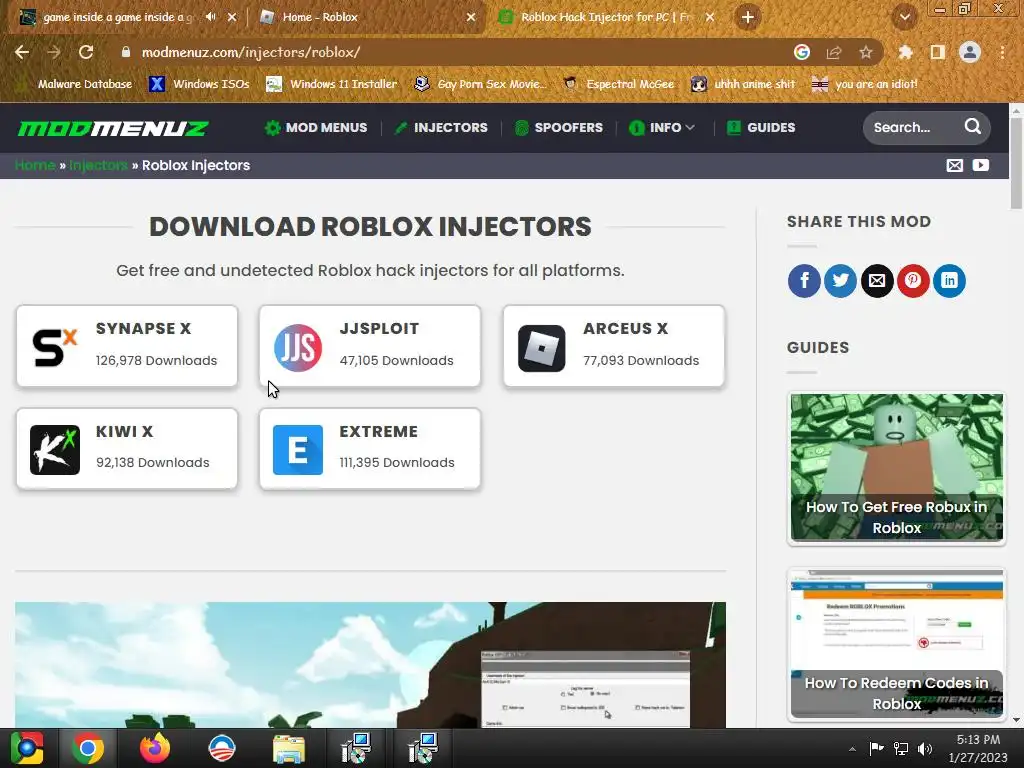Select the Roblox Hack Injector tab

[x=605, y=17]
